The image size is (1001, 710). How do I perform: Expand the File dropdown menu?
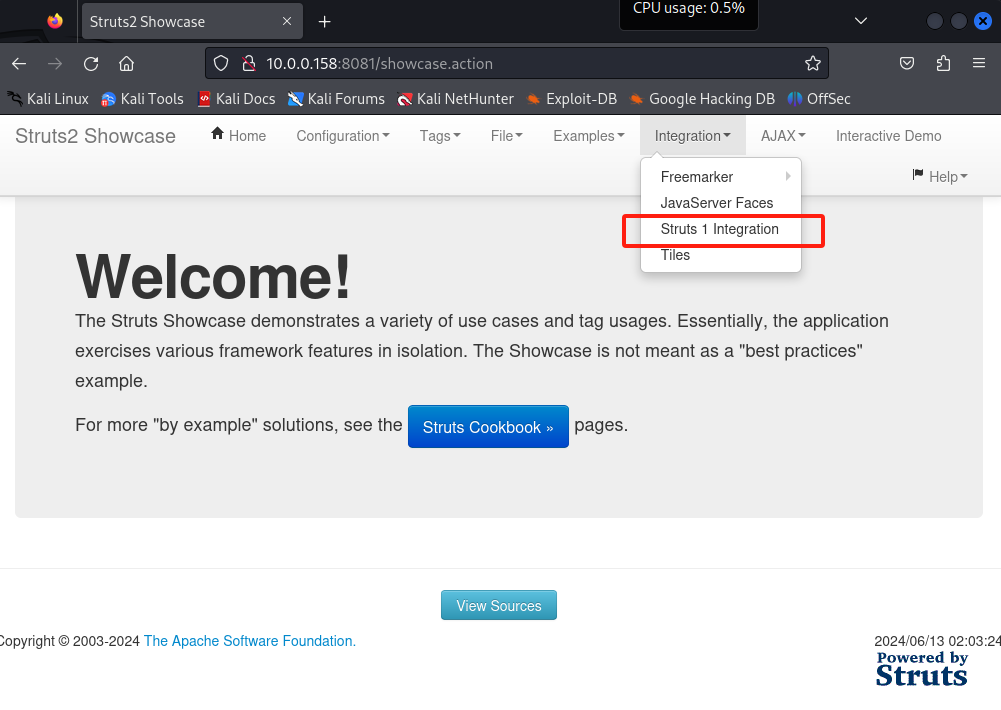coord(507,136)
